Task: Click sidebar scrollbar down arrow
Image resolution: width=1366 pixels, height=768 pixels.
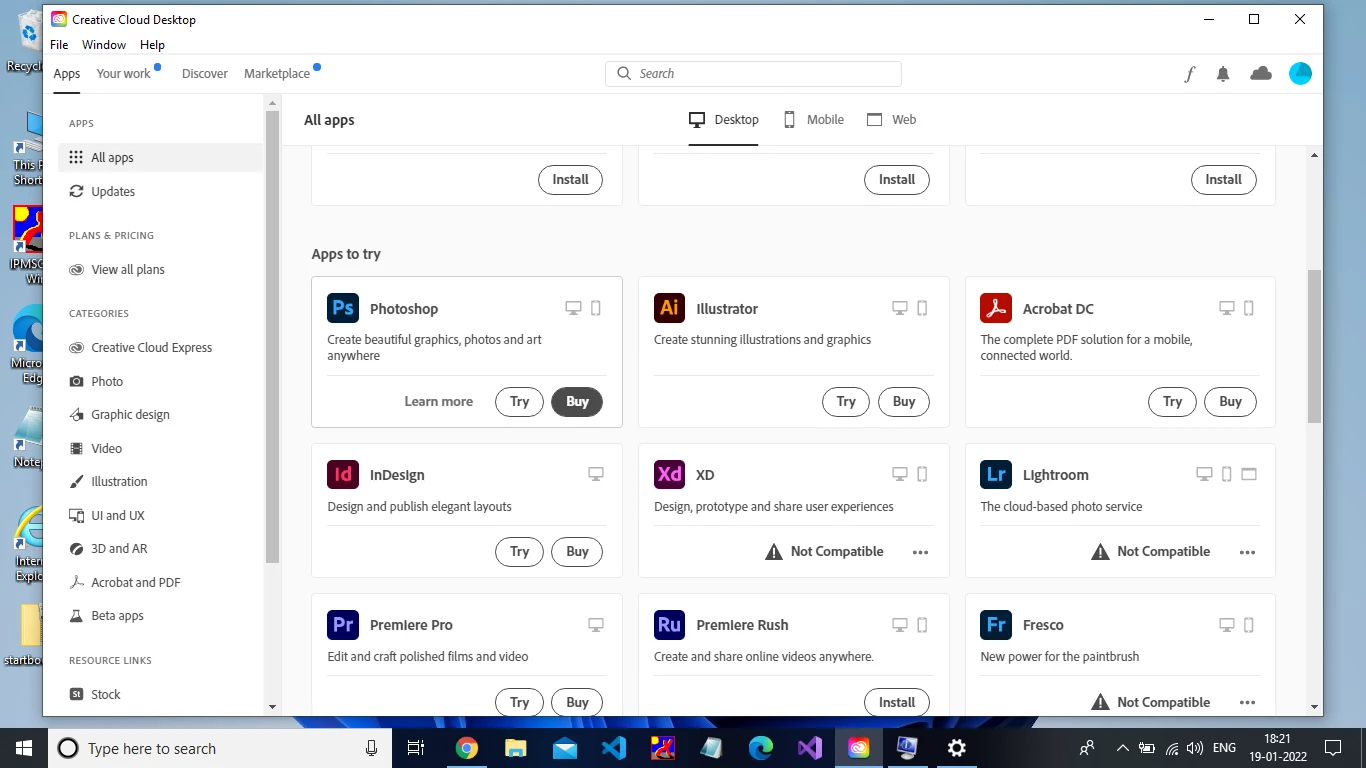Action: click(272, 707)
